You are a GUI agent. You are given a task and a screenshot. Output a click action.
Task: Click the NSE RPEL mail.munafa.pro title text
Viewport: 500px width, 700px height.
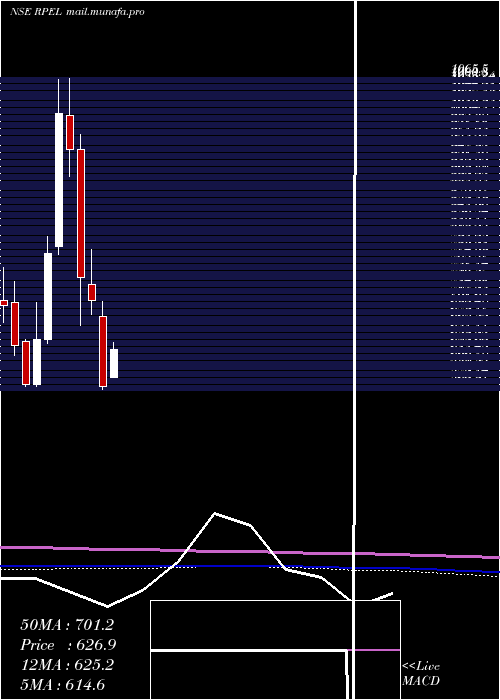[77, 12]
